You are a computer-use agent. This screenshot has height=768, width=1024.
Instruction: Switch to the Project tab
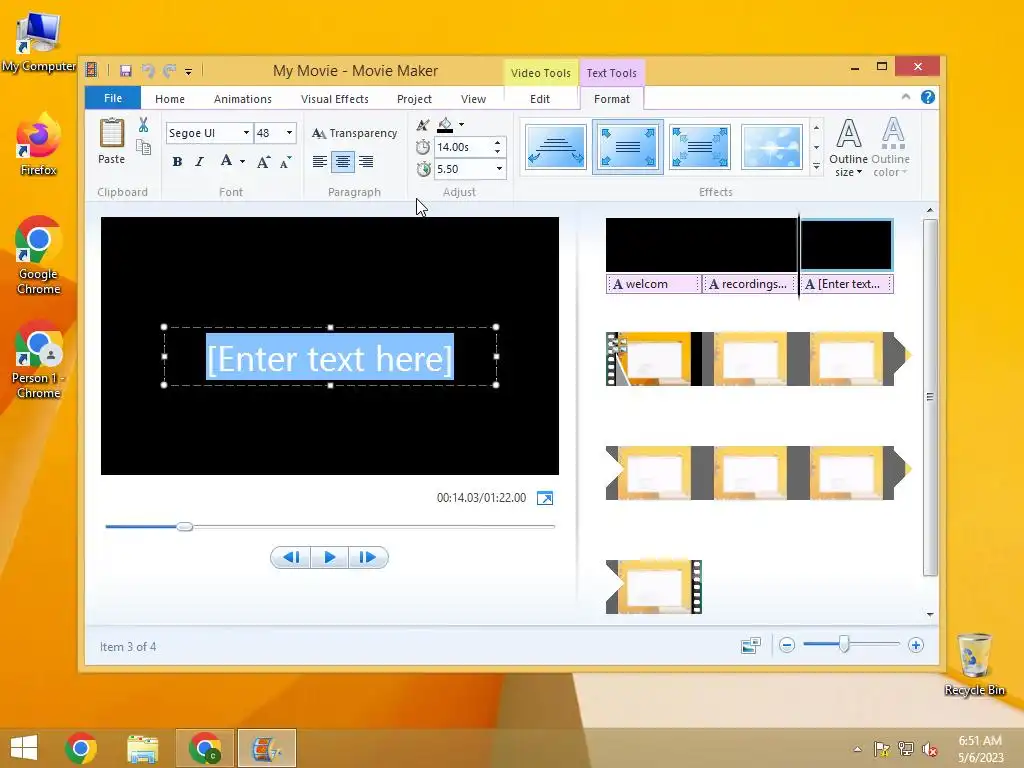[414, 99]
